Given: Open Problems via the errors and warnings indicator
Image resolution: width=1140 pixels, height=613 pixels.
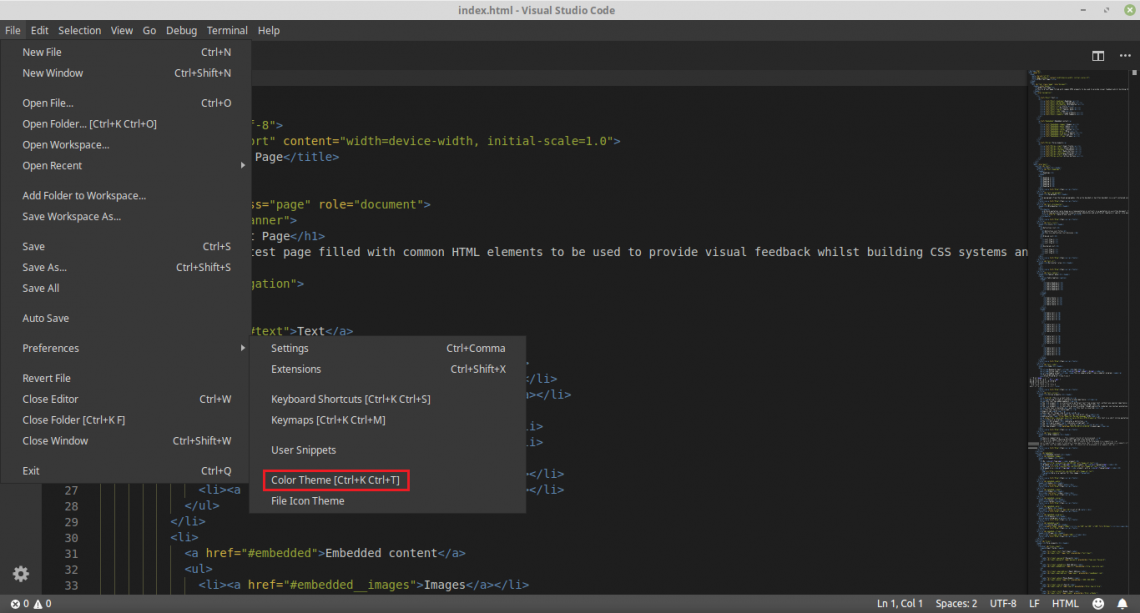Looking at the screenshot, I should tap(30, 604).
